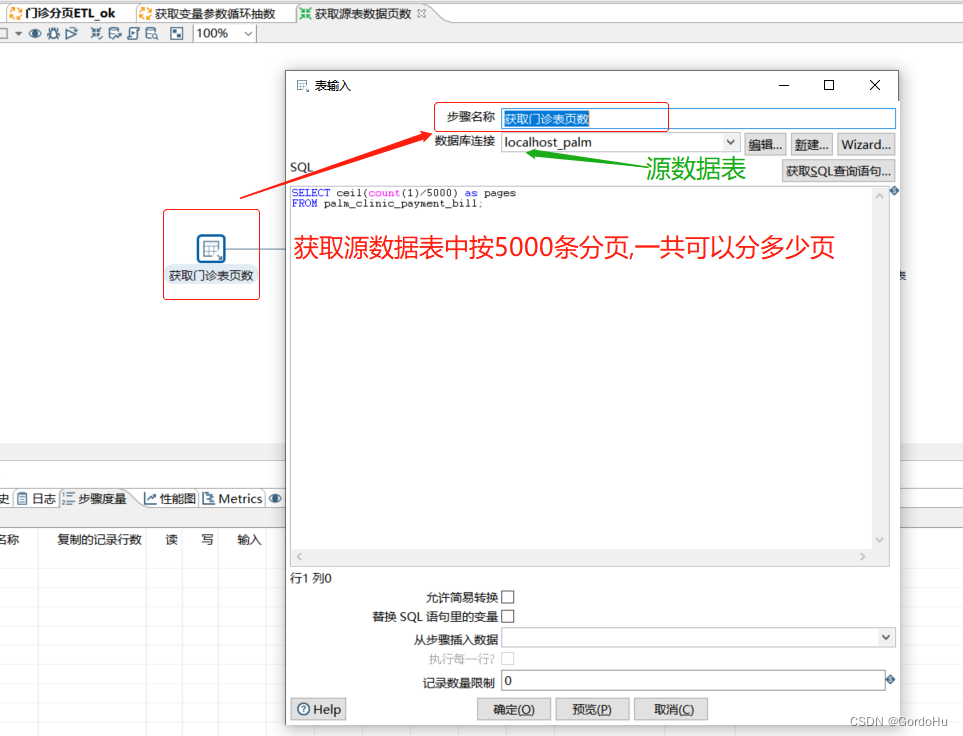
Task: Click the debug bug icon in toolbar
Action: [x=53, y=33]
